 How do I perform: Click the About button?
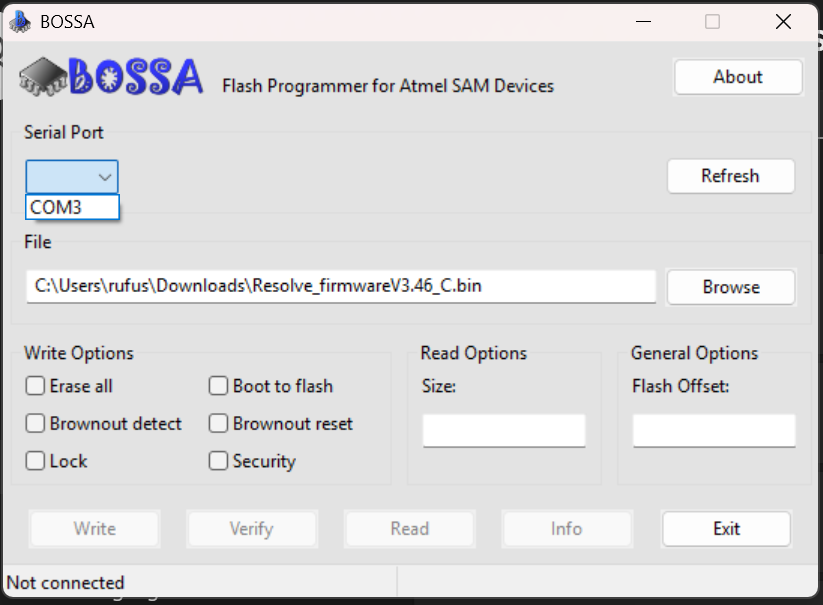(x=738, y=76)
